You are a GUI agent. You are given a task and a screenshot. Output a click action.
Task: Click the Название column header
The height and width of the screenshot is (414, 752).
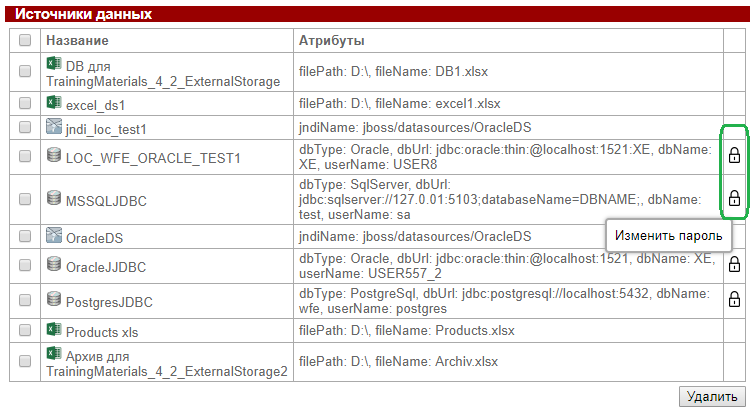click(77, 40)
